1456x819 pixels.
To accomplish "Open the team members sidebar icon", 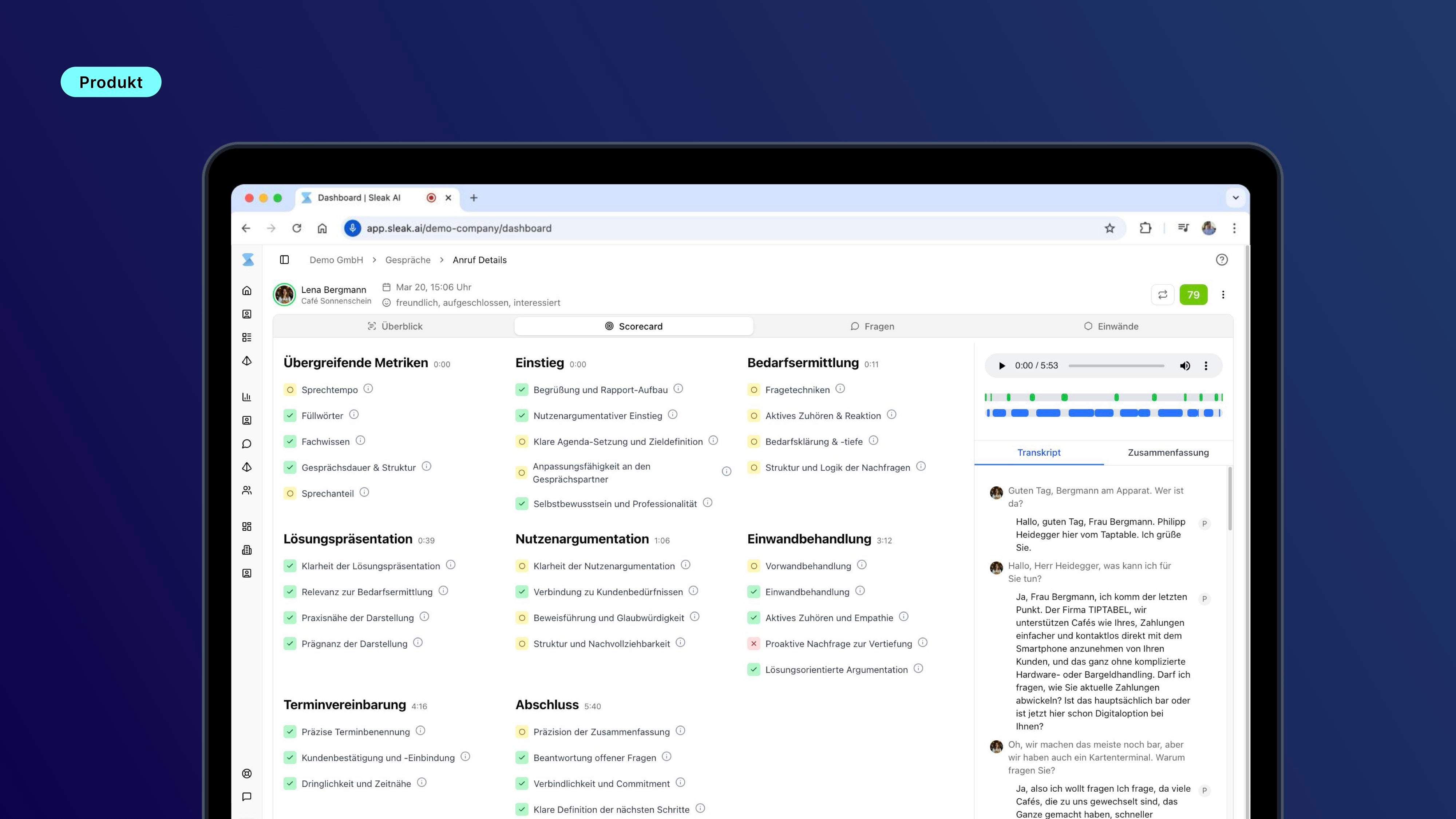I will (247, 490).
